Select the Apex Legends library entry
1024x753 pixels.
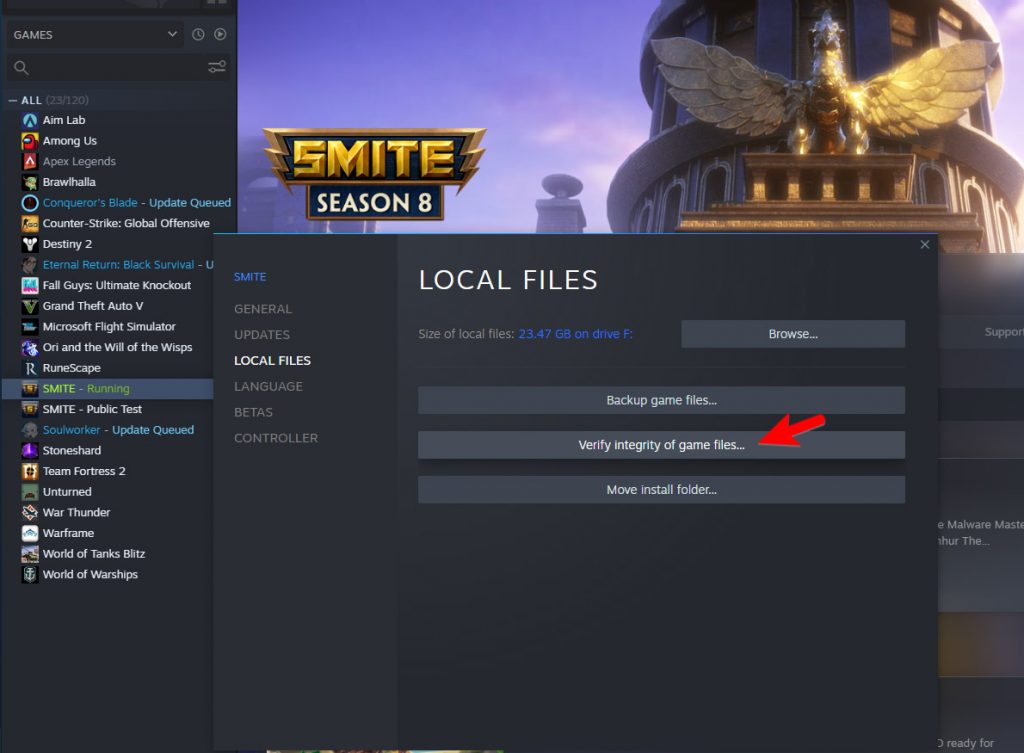tap(79, 161)
